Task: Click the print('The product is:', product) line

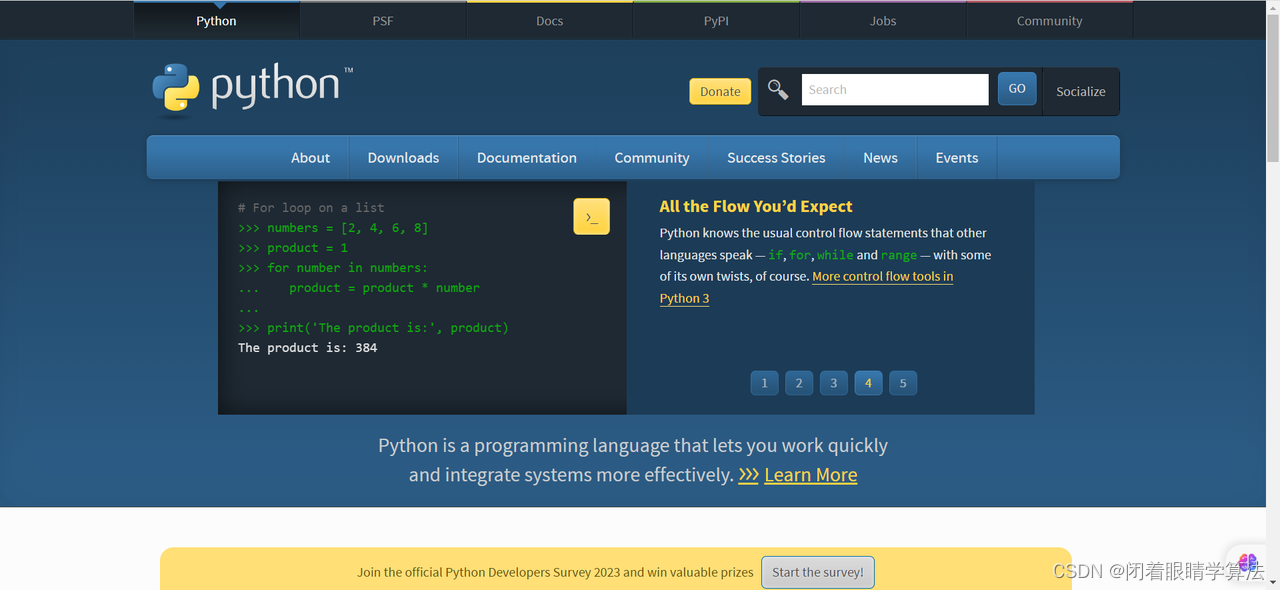Action: (388, 328)
